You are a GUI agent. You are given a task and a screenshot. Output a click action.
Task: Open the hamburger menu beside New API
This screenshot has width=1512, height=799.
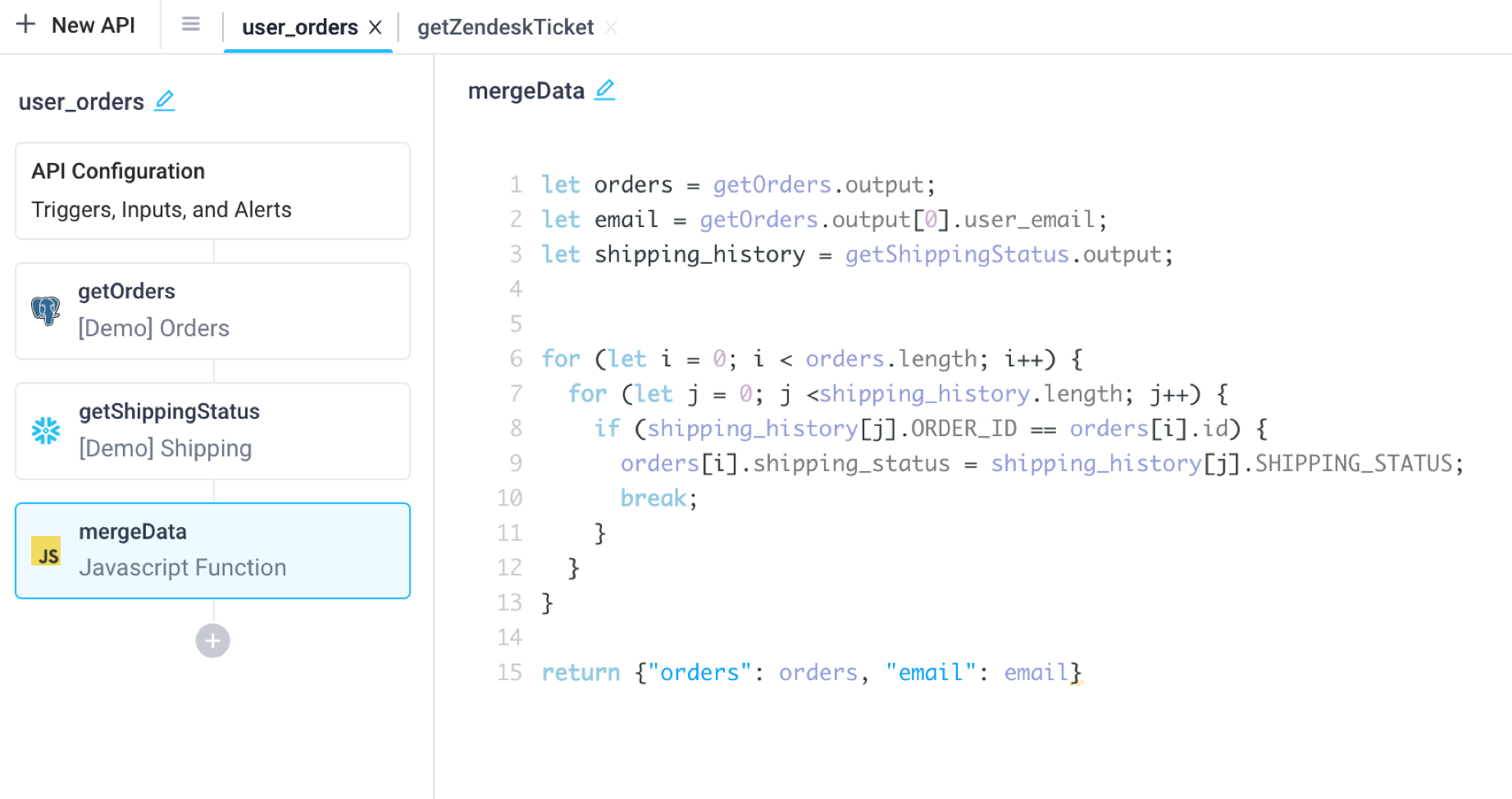point(190,25)
